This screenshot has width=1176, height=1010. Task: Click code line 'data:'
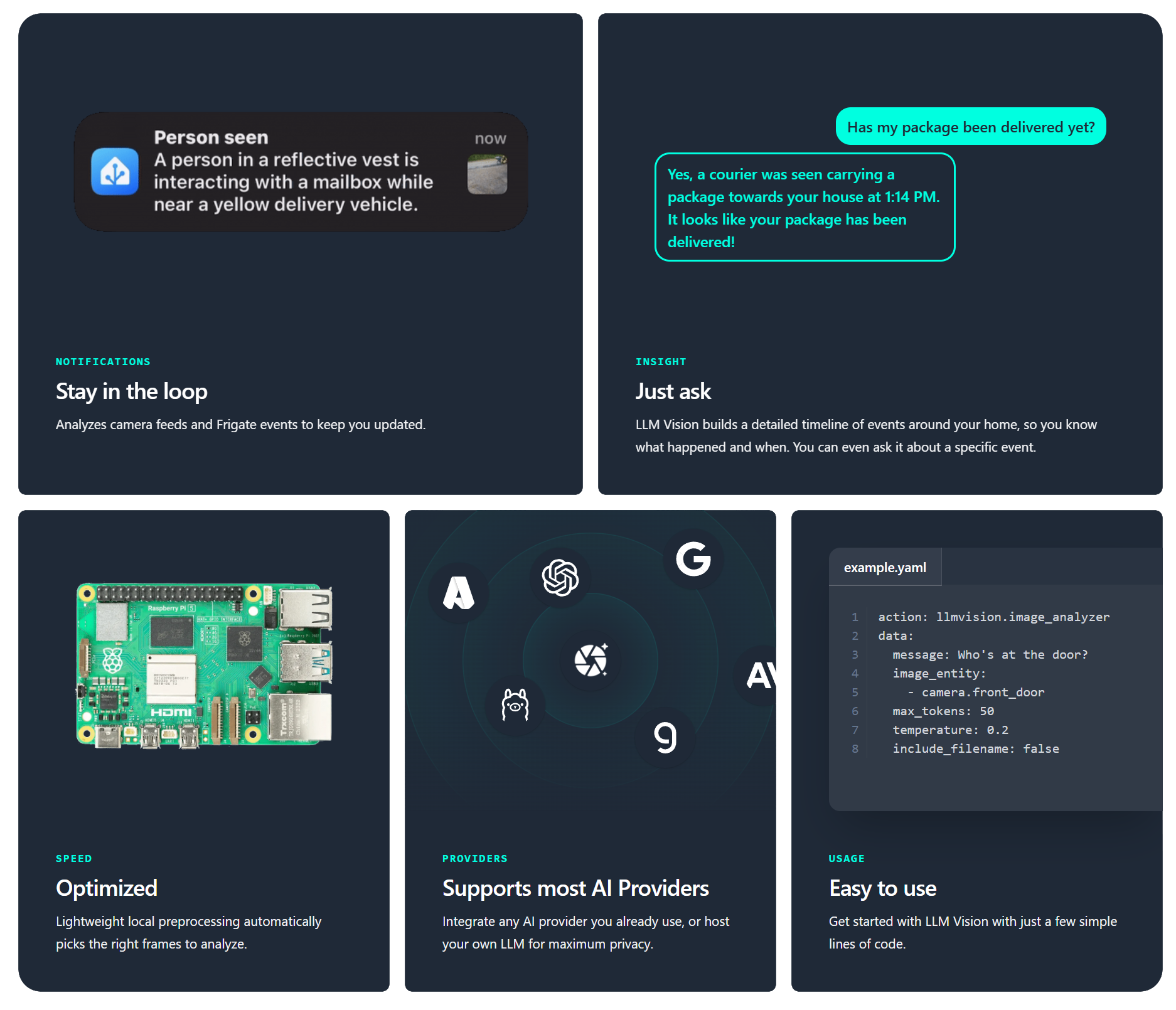point(896,635)
